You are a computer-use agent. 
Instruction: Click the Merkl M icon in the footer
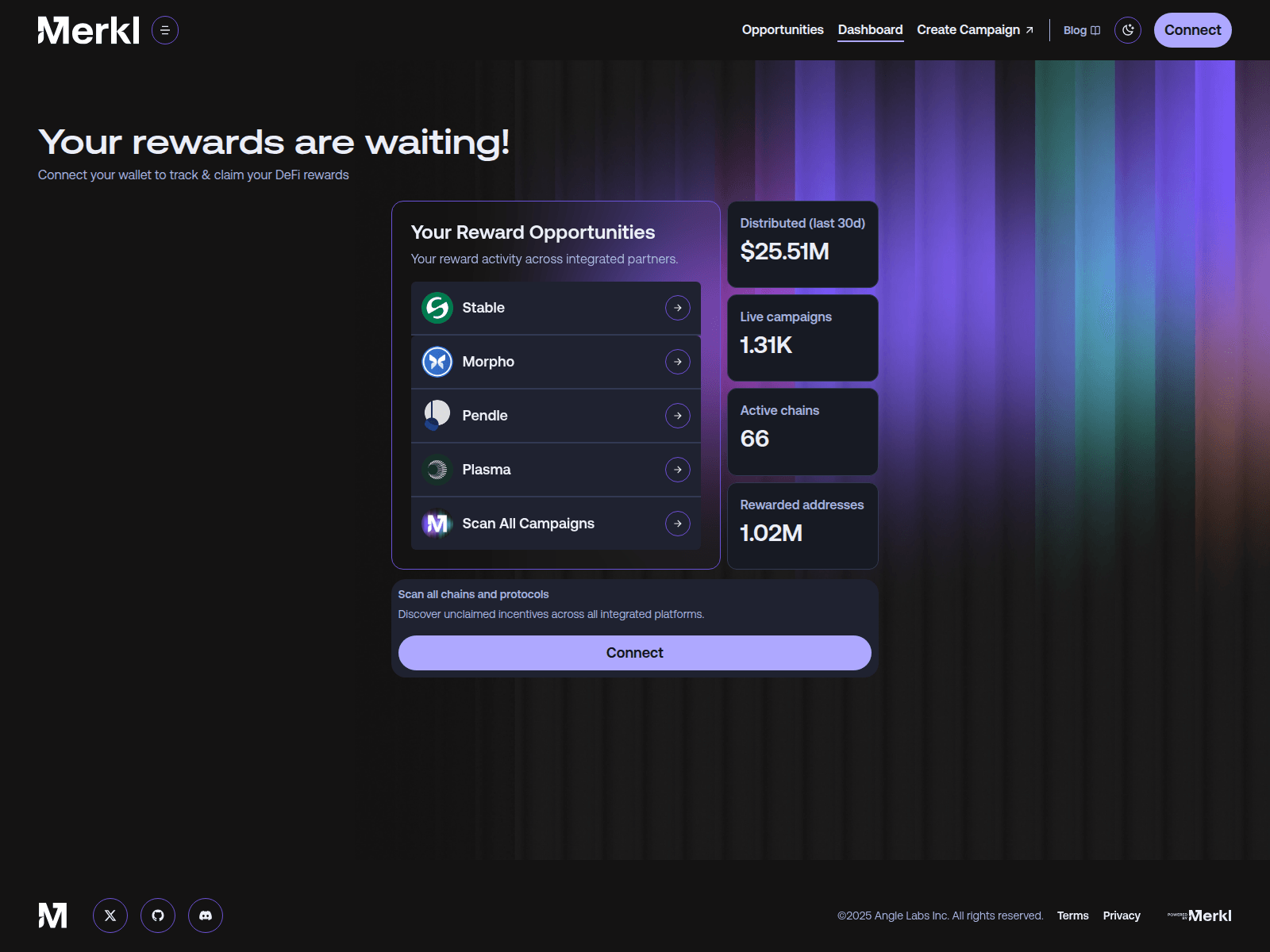(x=52, y=915)
